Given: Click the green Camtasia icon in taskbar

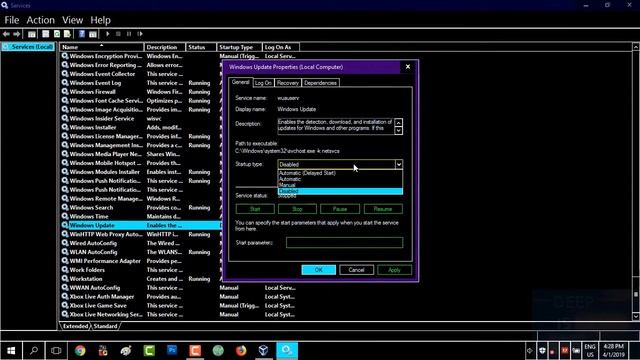Looking at the screenshot, I should (x=149, y=351).
